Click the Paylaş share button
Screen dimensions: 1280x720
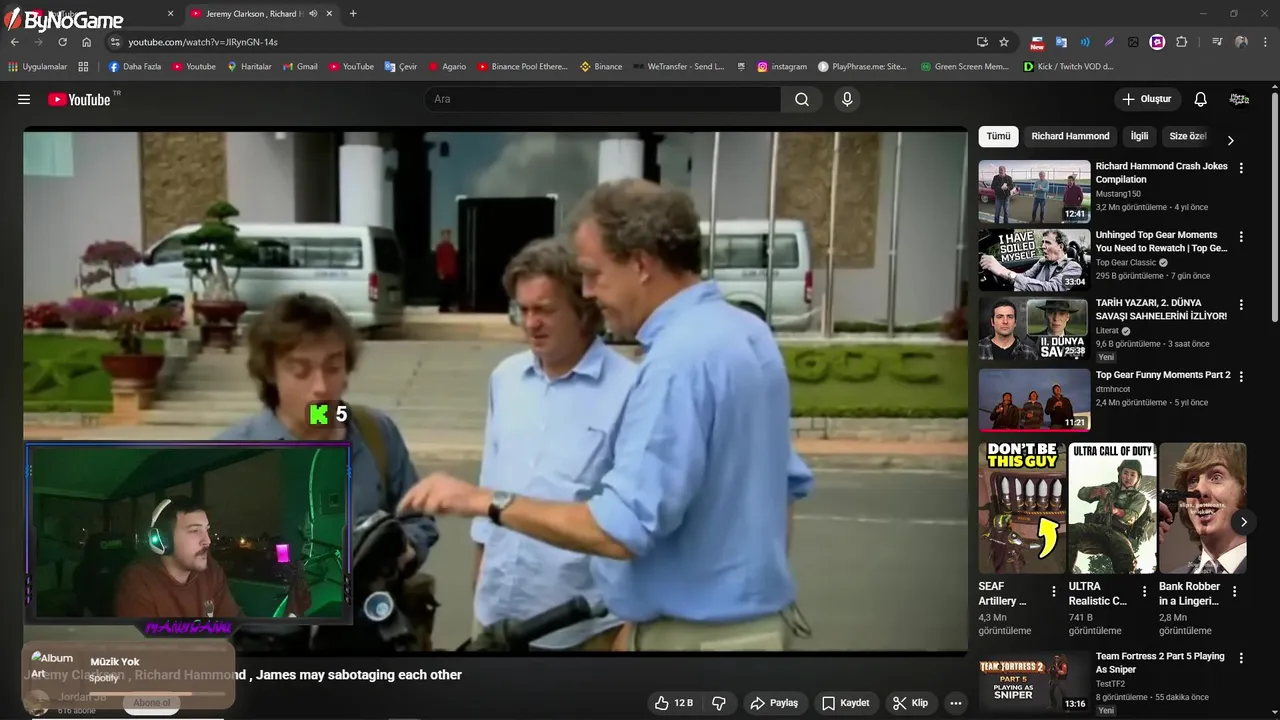774,703
